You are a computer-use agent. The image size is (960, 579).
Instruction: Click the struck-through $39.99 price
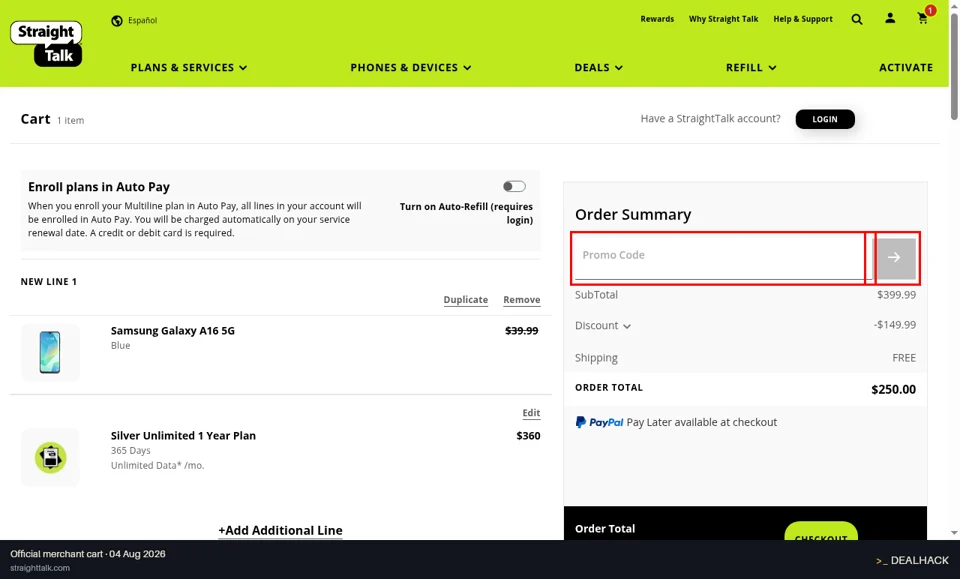[x=522, y=331]
